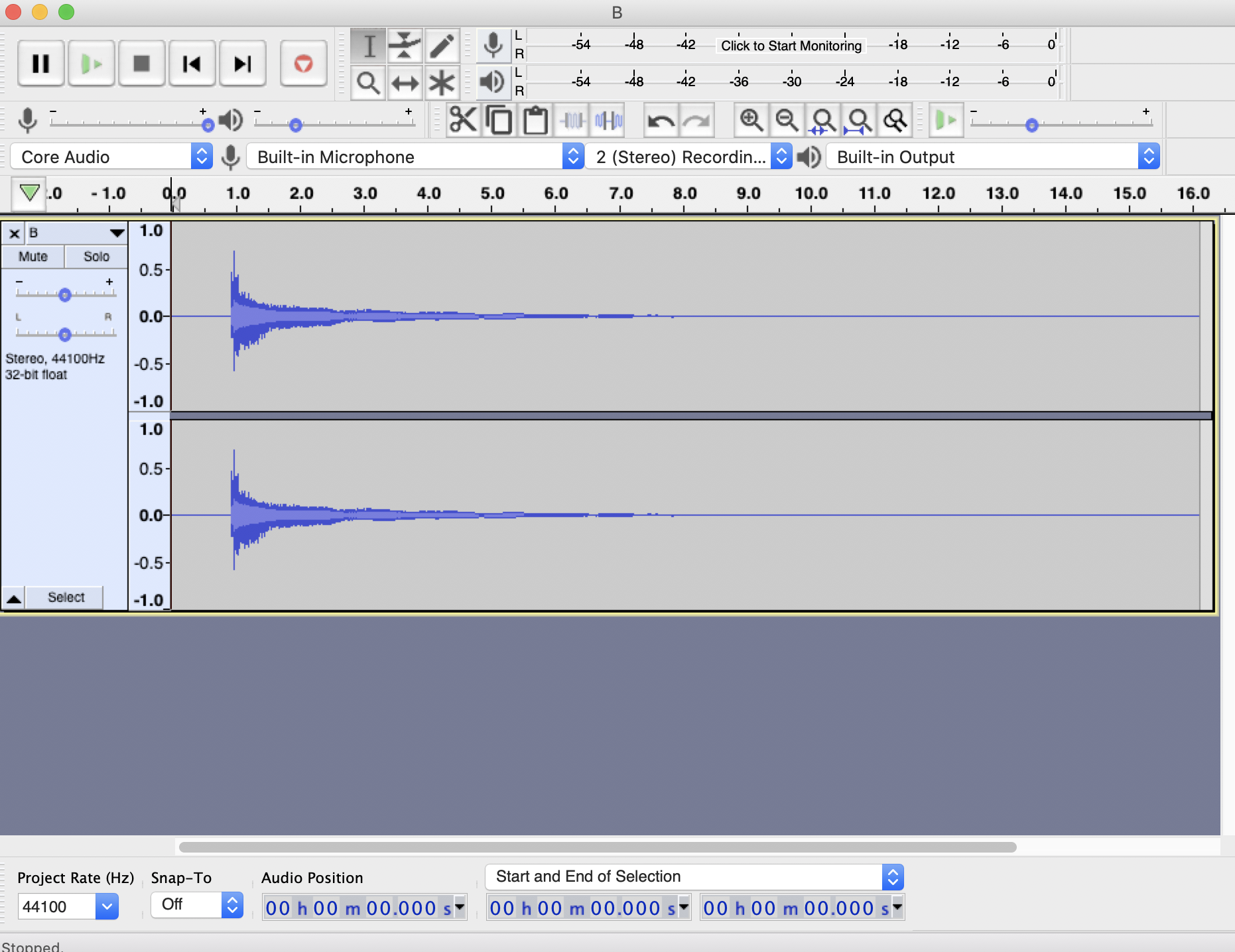The width and height of the screenshot is (1235, 952).
Task: Open the Snap-To Off dropdown
Action: (x=197, y=905)
